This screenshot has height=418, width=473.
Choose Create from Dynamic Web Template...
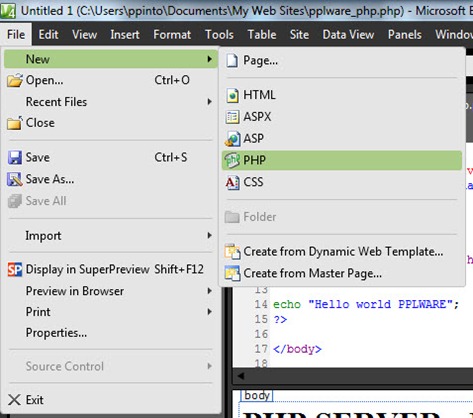pyautogui.click(x=342, y=252)
